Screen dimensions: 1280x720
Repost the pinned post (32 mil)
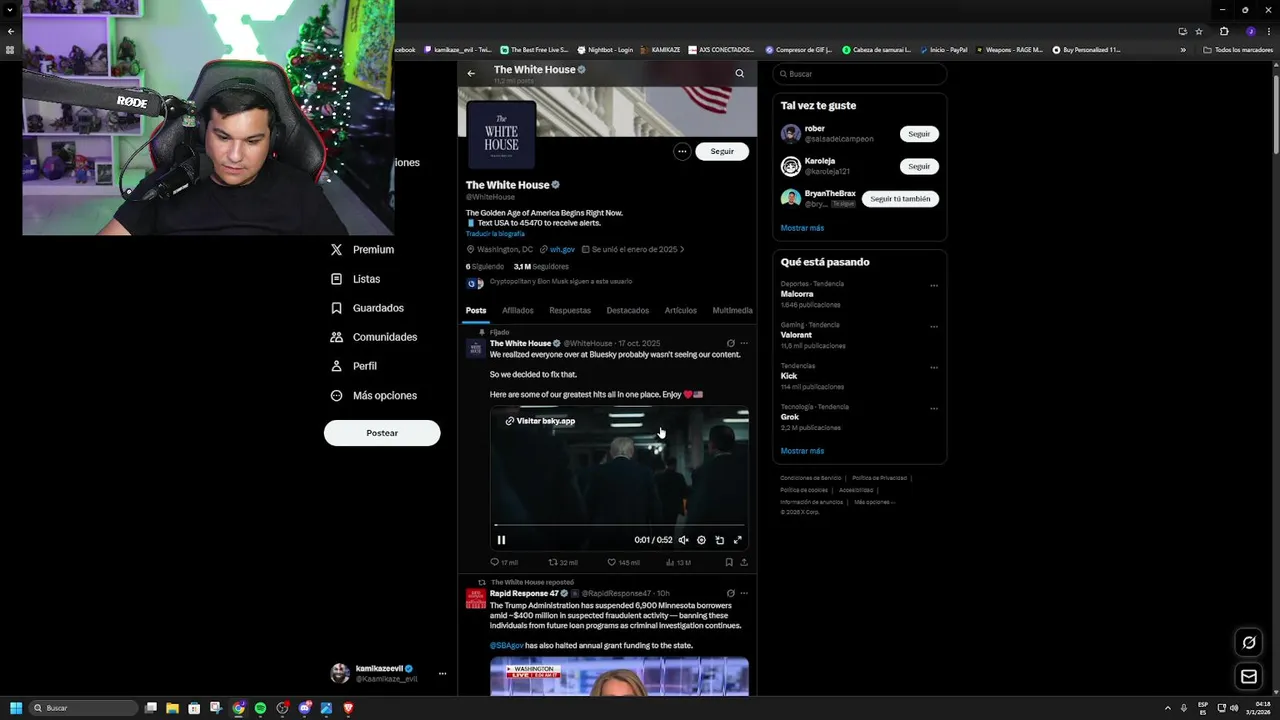[564, 562]
